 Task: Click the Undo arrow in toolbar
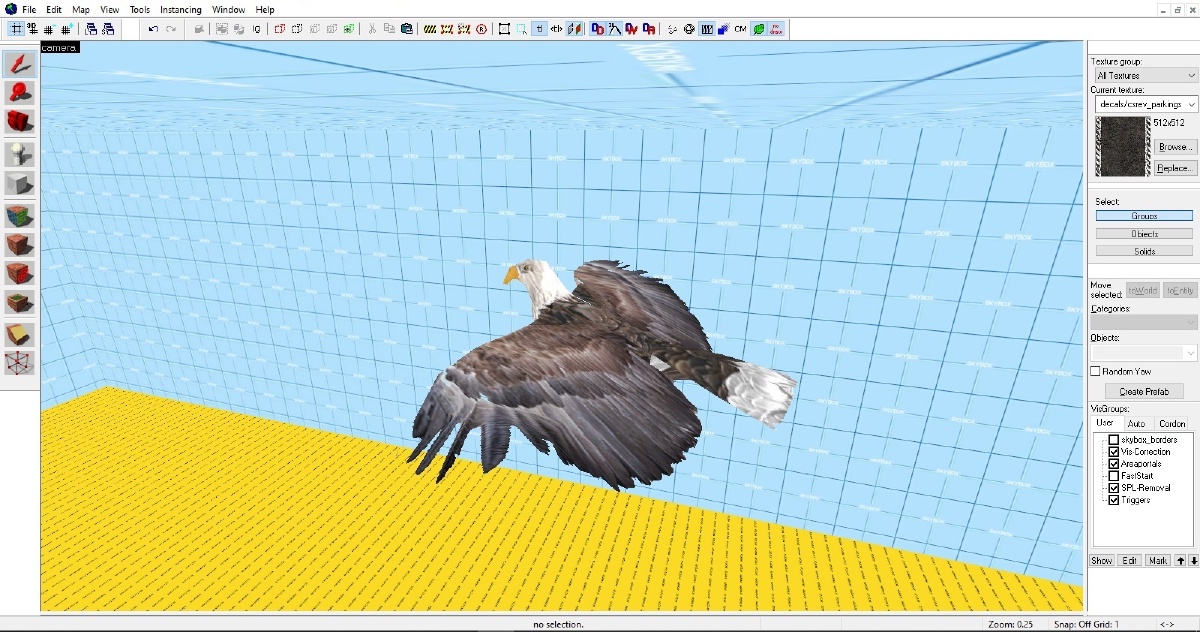[153, 29]
